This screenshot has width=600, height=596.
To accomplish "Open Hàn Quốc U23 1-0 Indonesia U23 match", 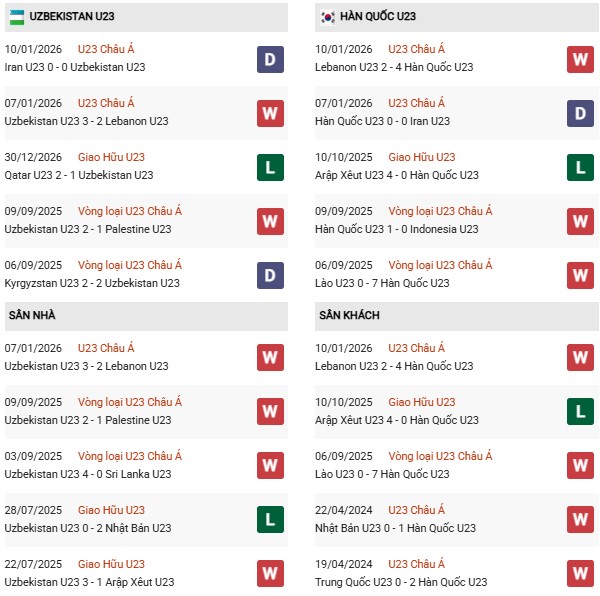I will click(396, 229).
